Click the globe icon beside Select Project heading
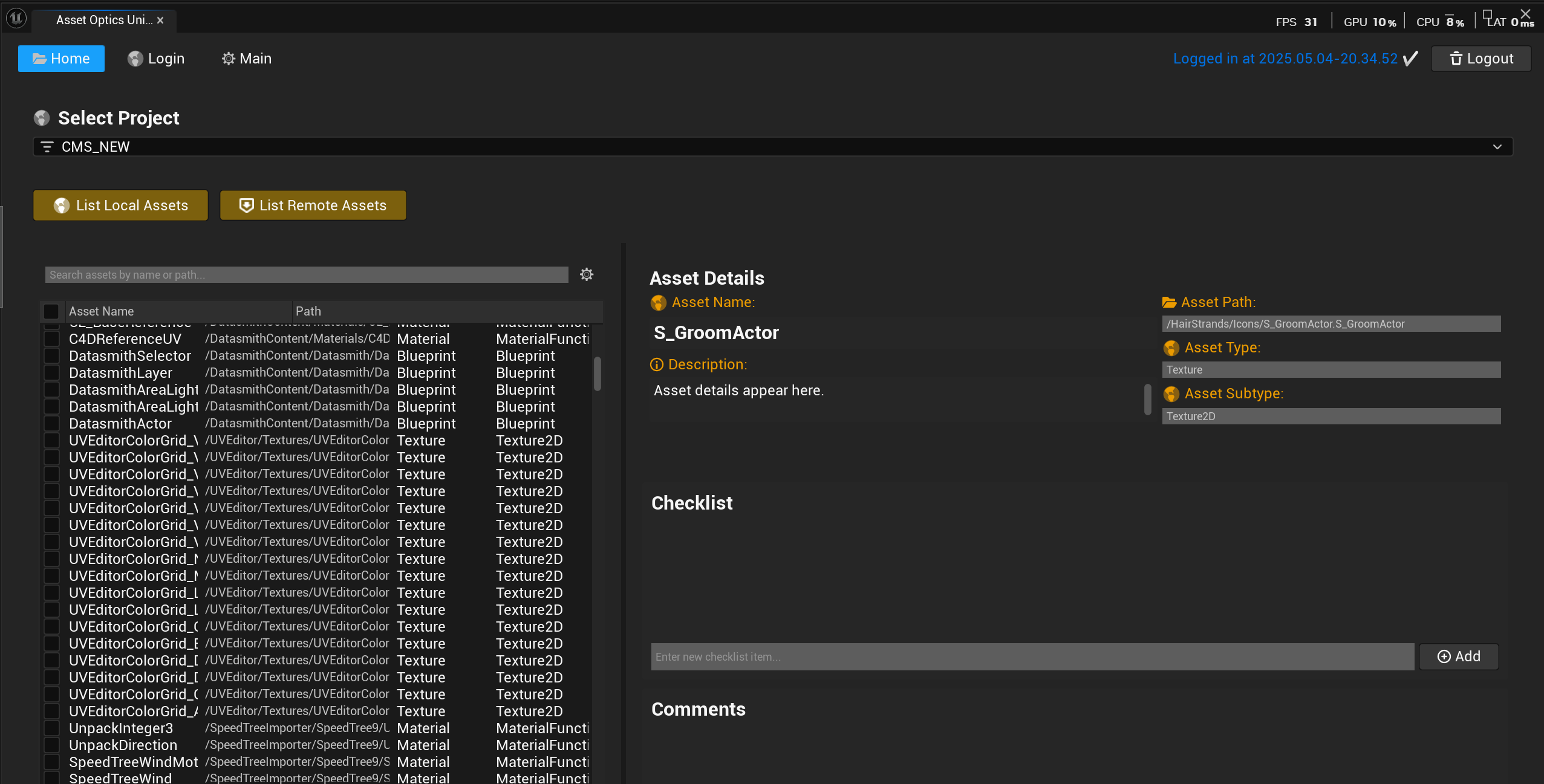The width and height of the screenshot is (1544, 784). pyautogui.click(x=41, y=117)
